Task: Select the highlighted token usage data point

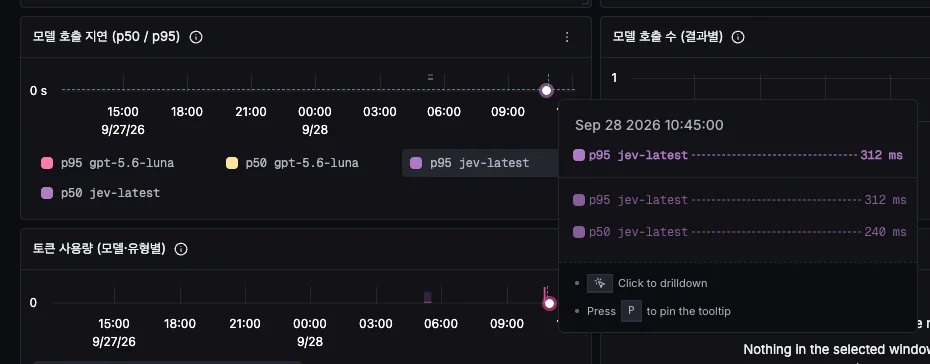Action: tap(549, 303)
